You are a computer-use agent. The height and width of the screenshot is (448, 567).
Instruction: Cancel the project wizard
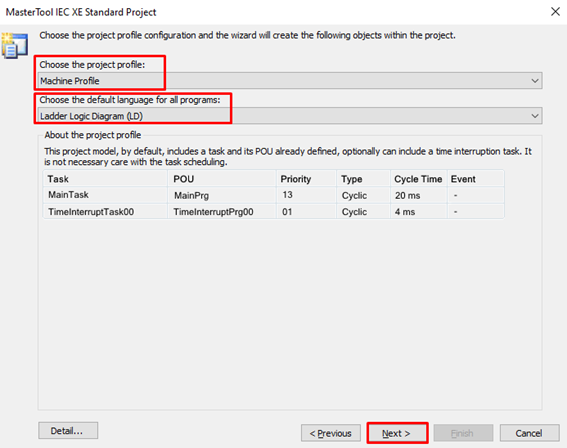pyautogui.click(x=529, y=433)
